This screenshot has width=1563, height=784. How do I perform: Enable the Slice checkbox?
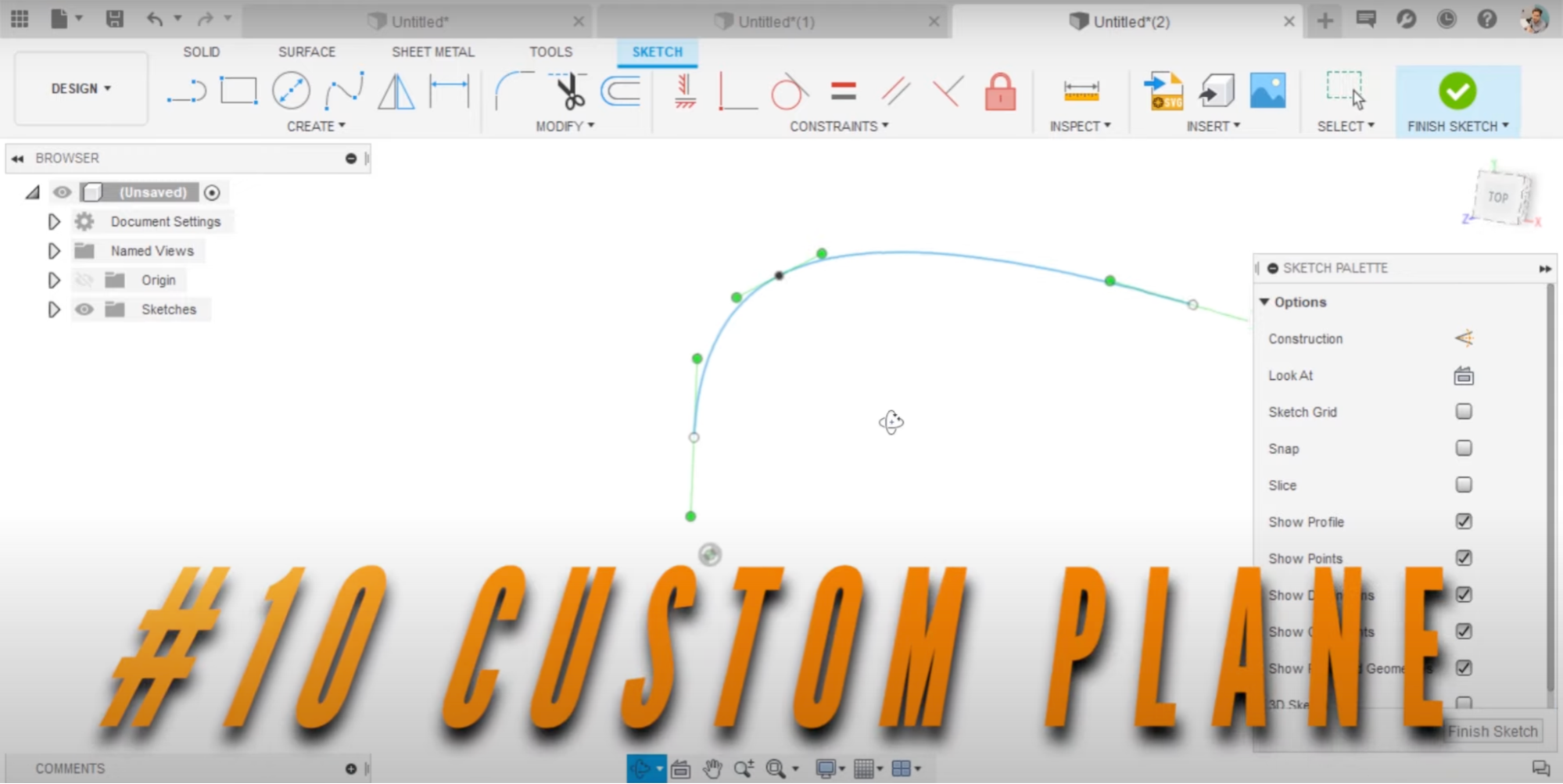click(x=1464, y=485)
